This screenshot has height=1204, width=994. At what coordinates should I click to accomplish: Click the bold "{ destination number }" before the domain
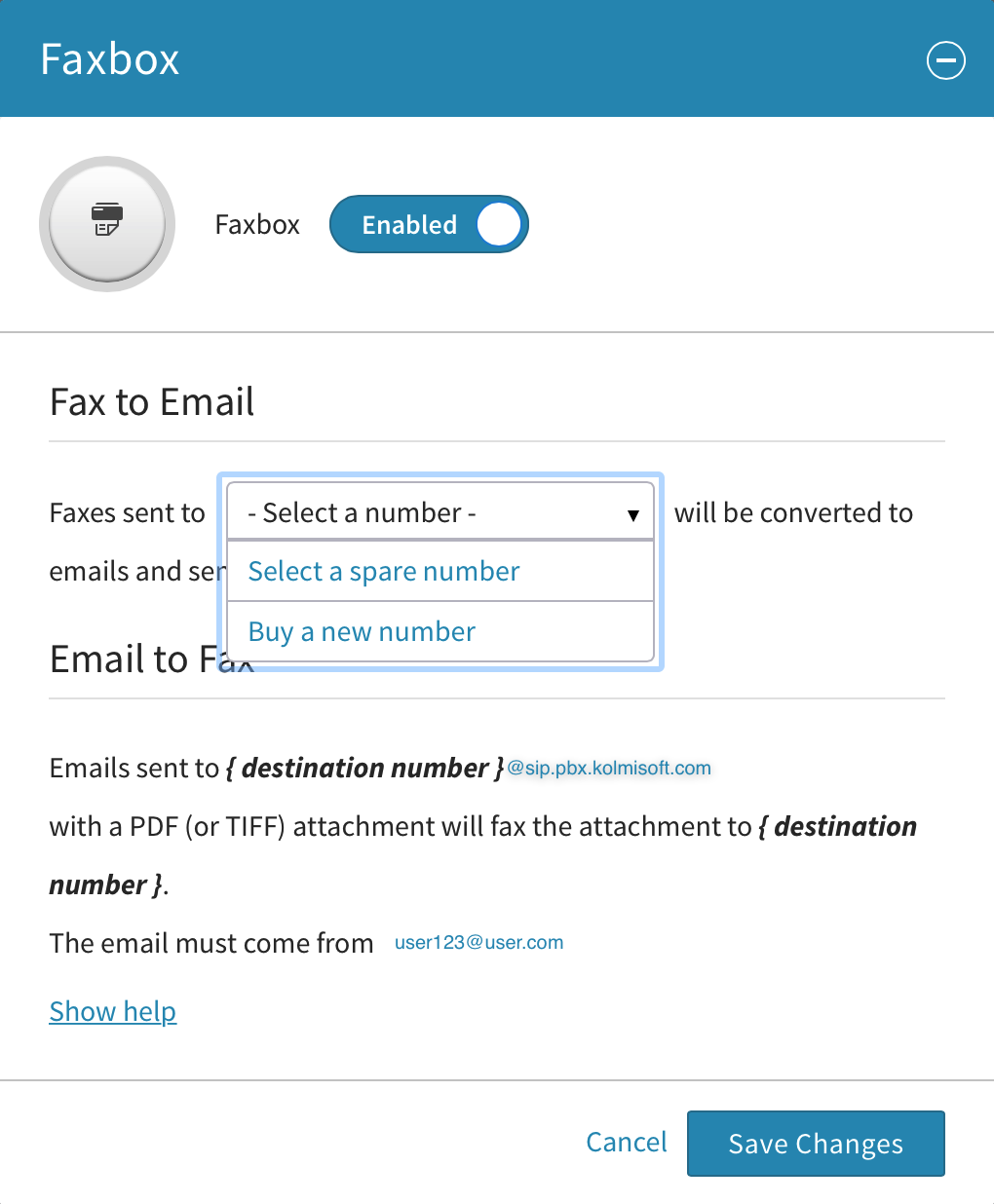[364, 769]
